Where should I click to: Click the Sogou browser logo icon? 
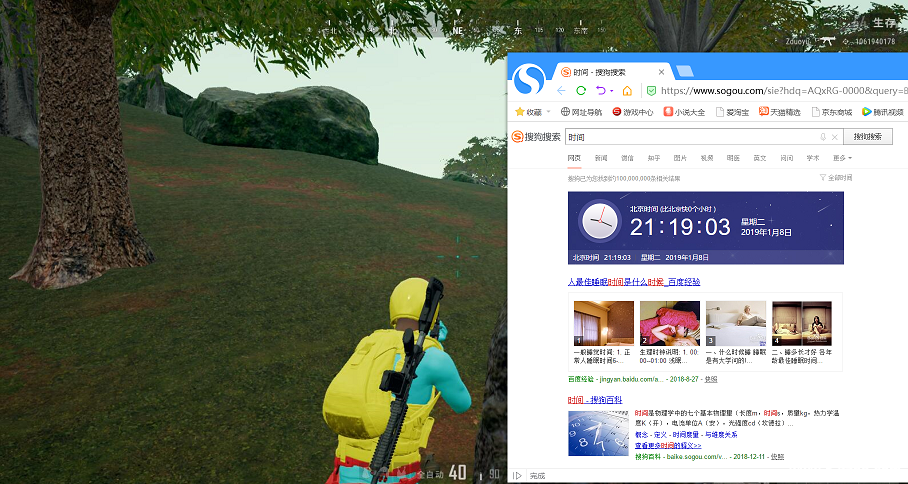click(x=529, y=78)
